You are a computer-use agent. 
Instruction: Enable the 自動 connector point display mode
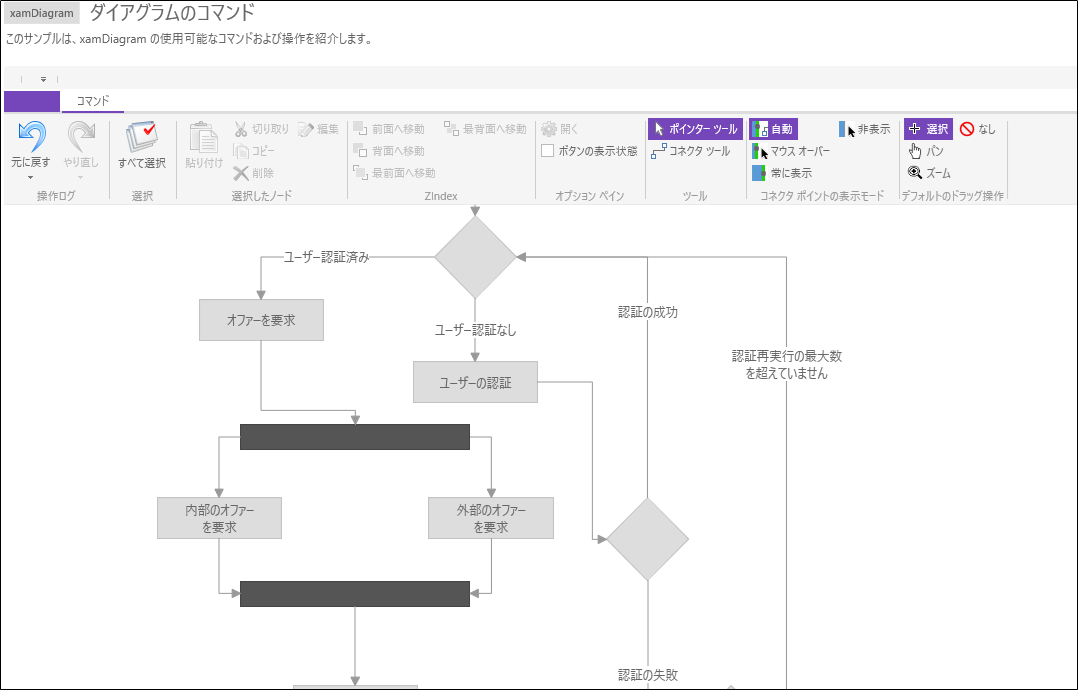click(x=774, y=128)
